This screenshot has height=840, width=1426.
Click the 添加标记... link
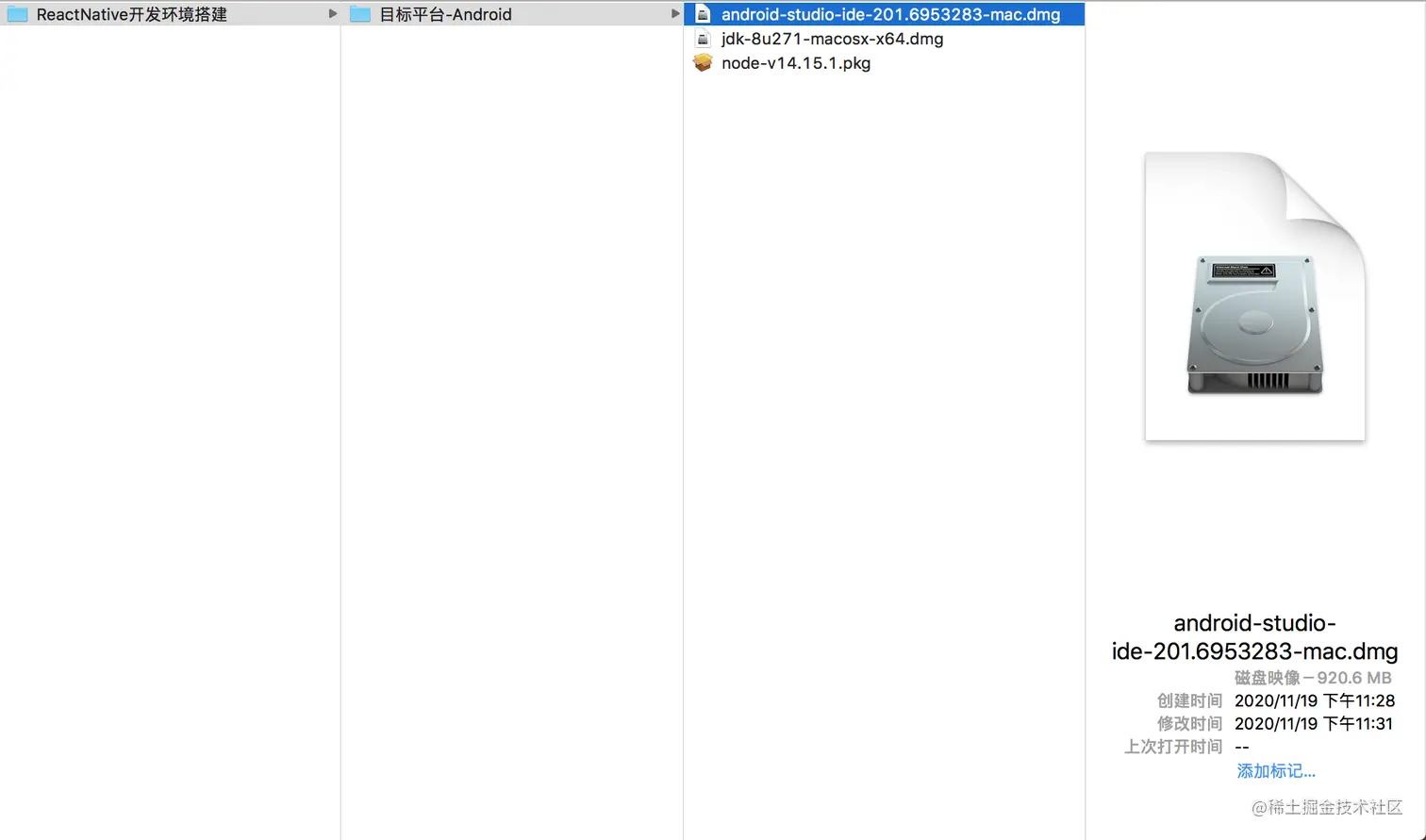pyautogui.click(x=1276, y=771)
